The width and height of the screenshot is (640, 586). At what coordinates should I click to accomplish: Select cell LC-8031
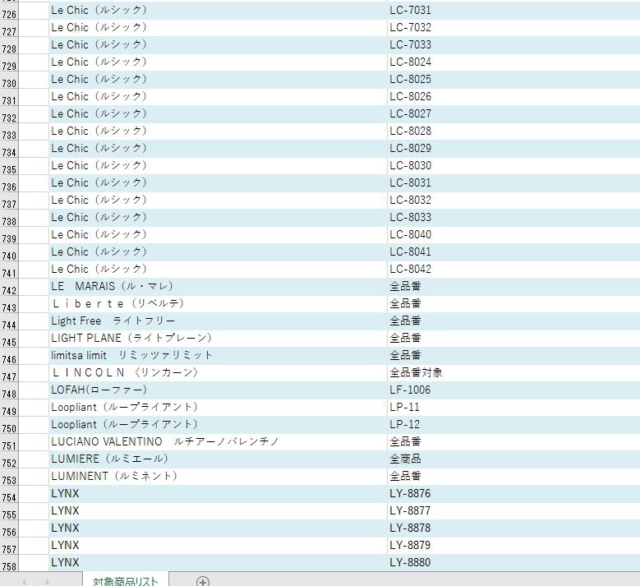[513, 183]
